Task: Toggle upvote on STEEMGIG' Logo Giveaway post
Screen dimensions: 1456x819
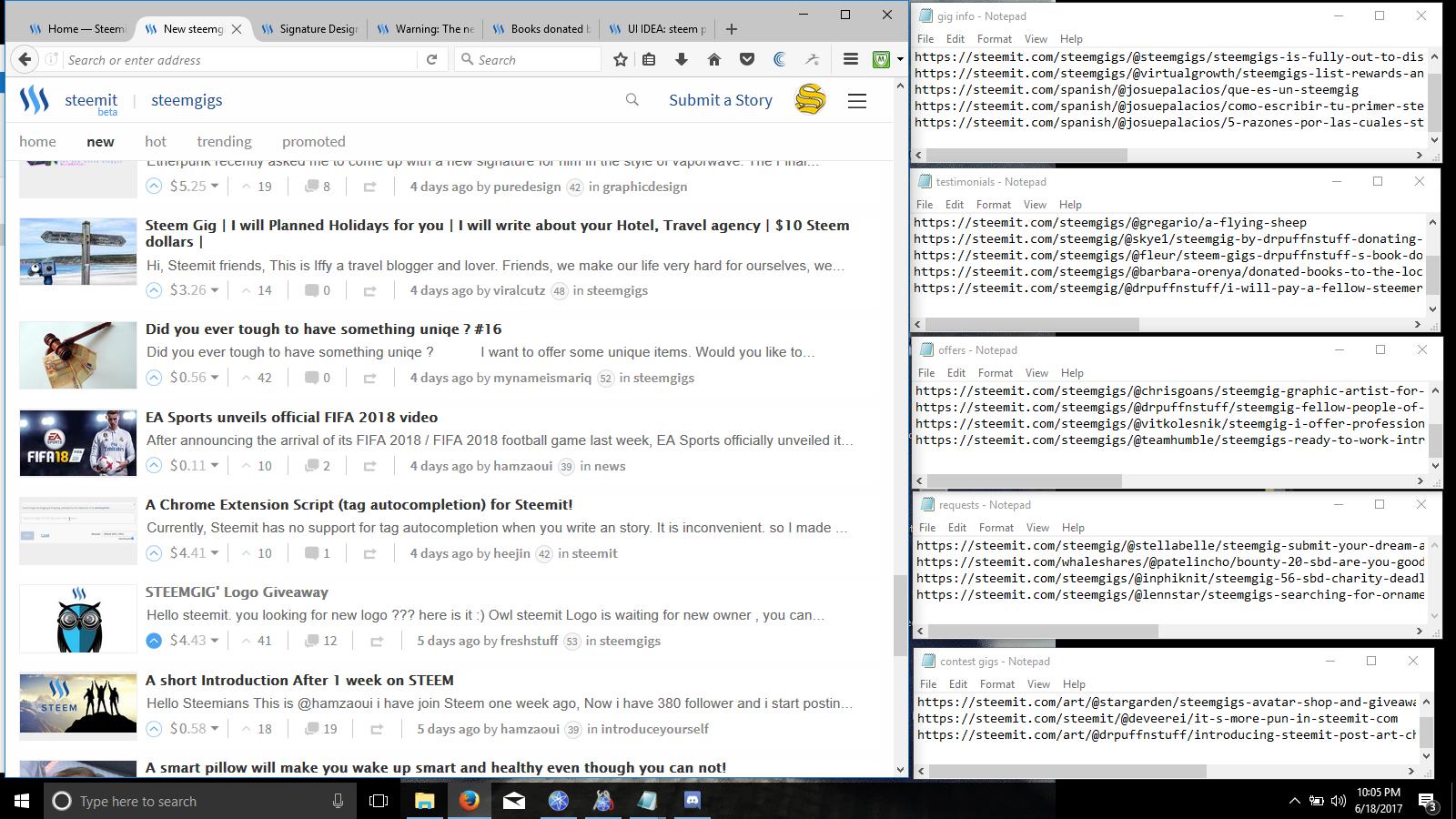Action: pyautogui.click(x=154, y=641)
